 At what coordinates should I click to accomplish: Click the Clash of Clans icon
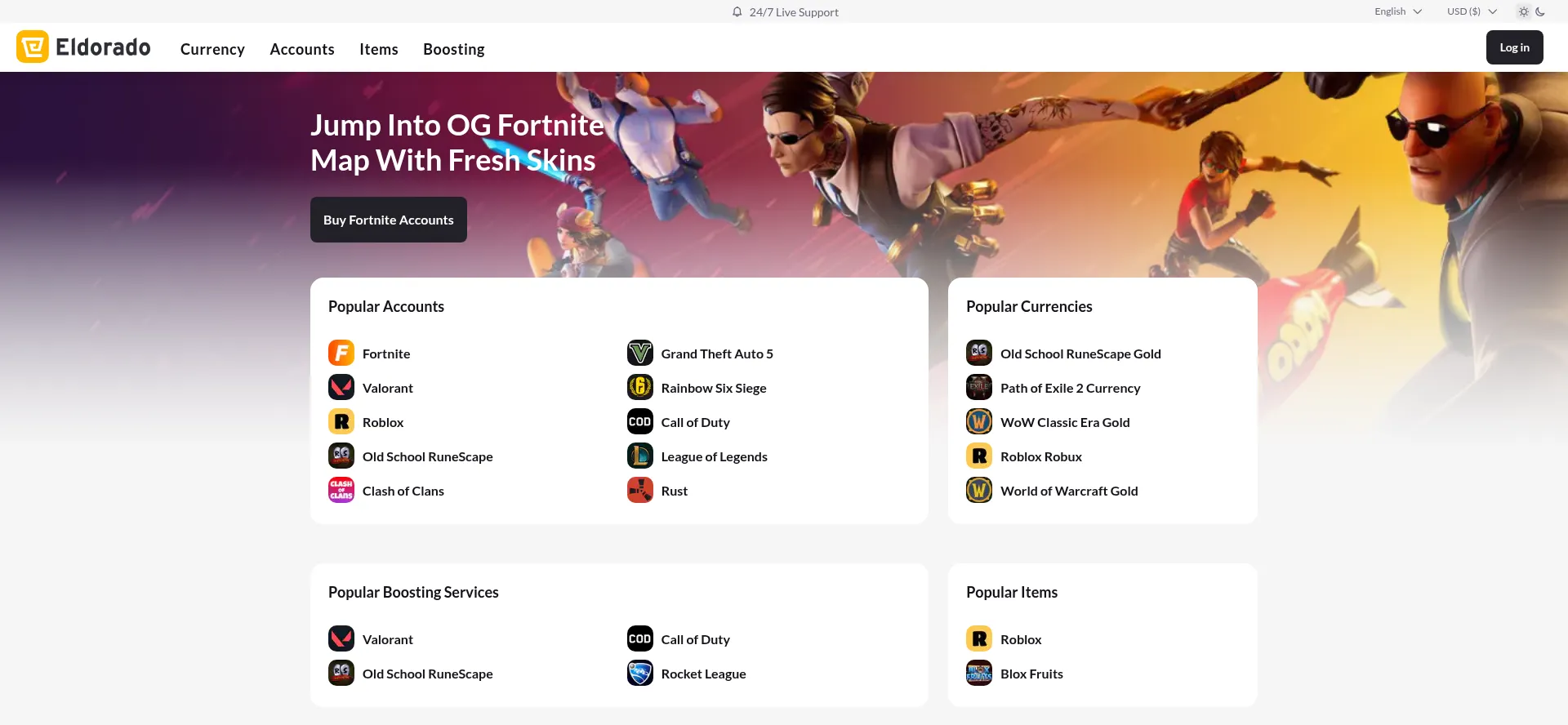tap(341, 490)
